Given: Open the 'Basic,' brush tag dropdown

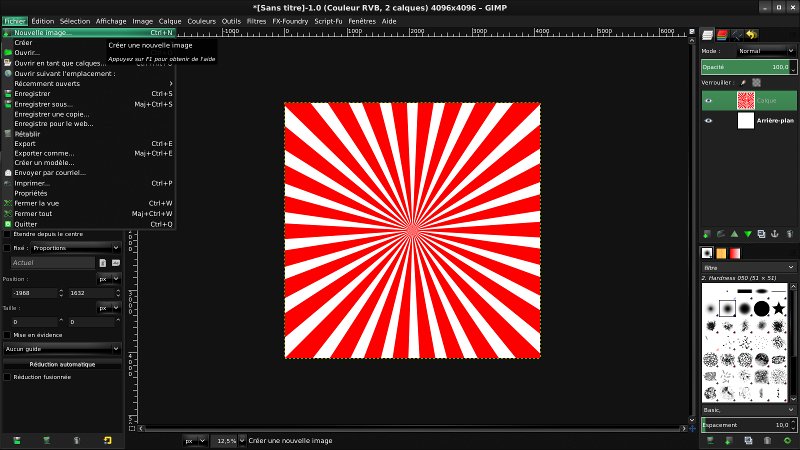Looking at the screenshot, I should (x=748, y=410).
